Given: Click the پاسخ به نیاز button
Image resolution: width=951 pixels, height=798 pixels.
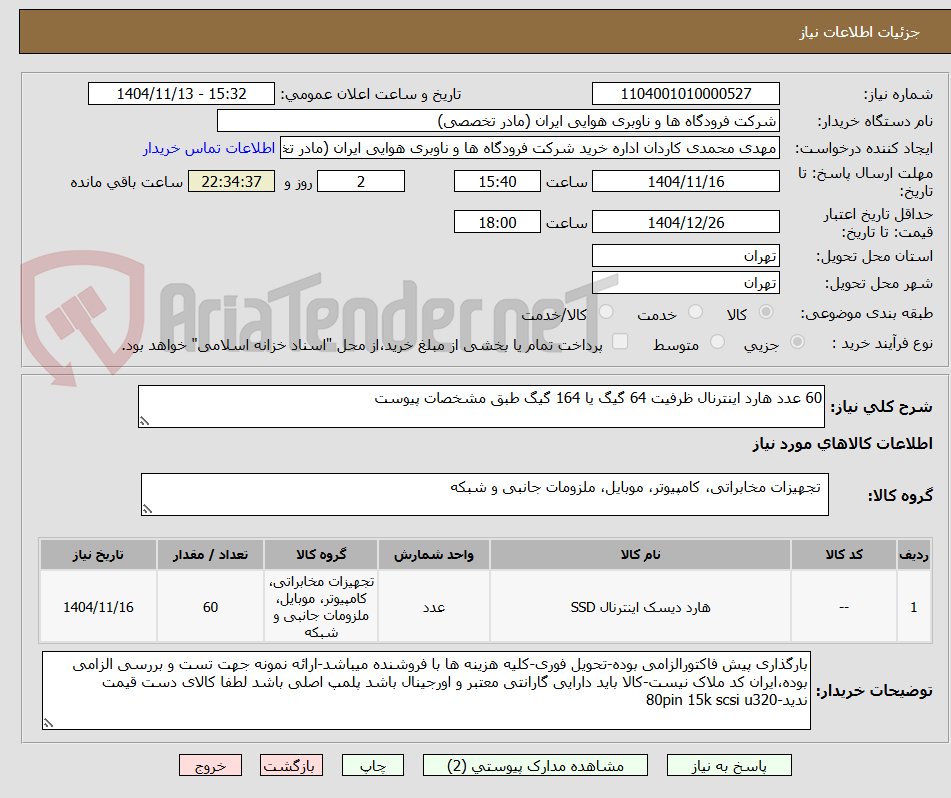Looking at the screenshot, I should [729, 765].
